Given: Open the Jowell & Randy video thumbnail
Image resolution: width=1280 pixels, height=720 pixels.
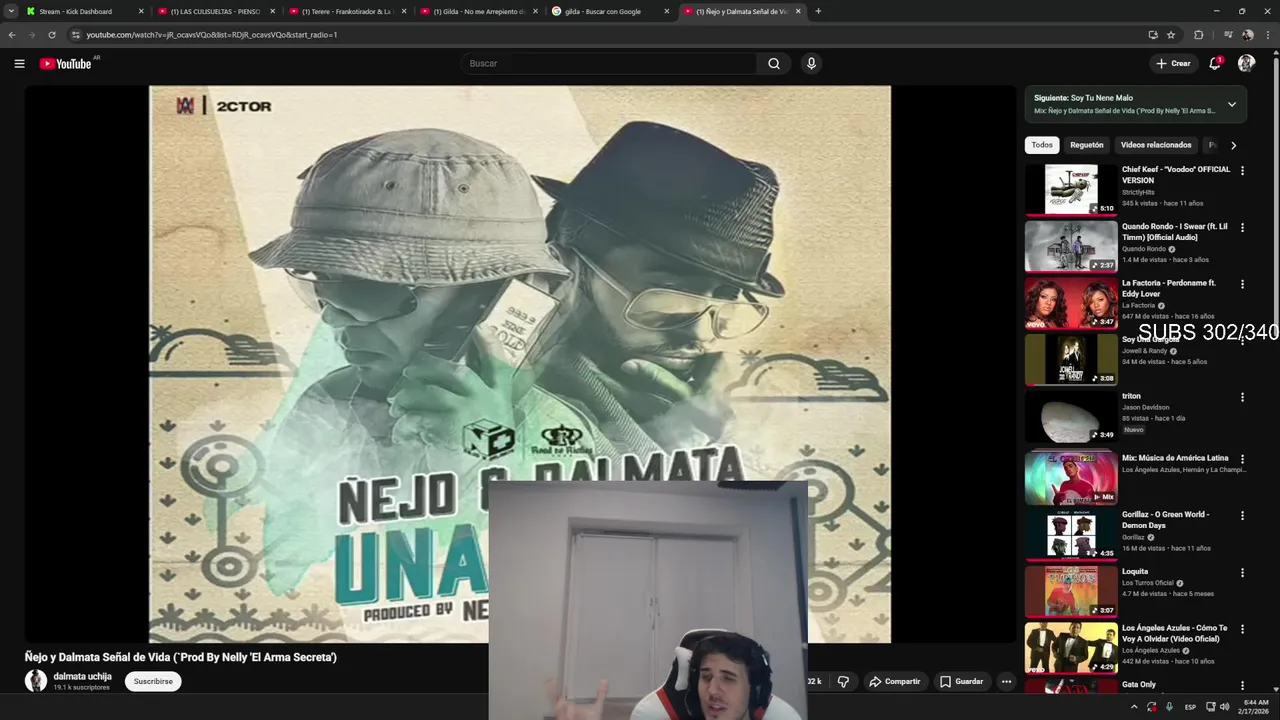Looking at the screenshot, I should [x=1071, y=360].
